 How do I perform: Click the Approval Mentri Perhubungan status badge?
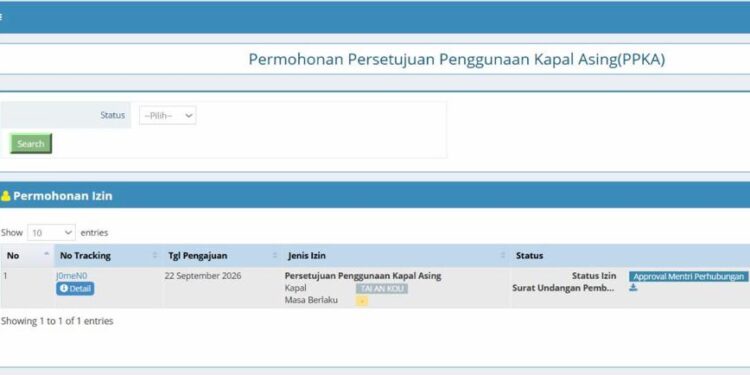point(689,276)
